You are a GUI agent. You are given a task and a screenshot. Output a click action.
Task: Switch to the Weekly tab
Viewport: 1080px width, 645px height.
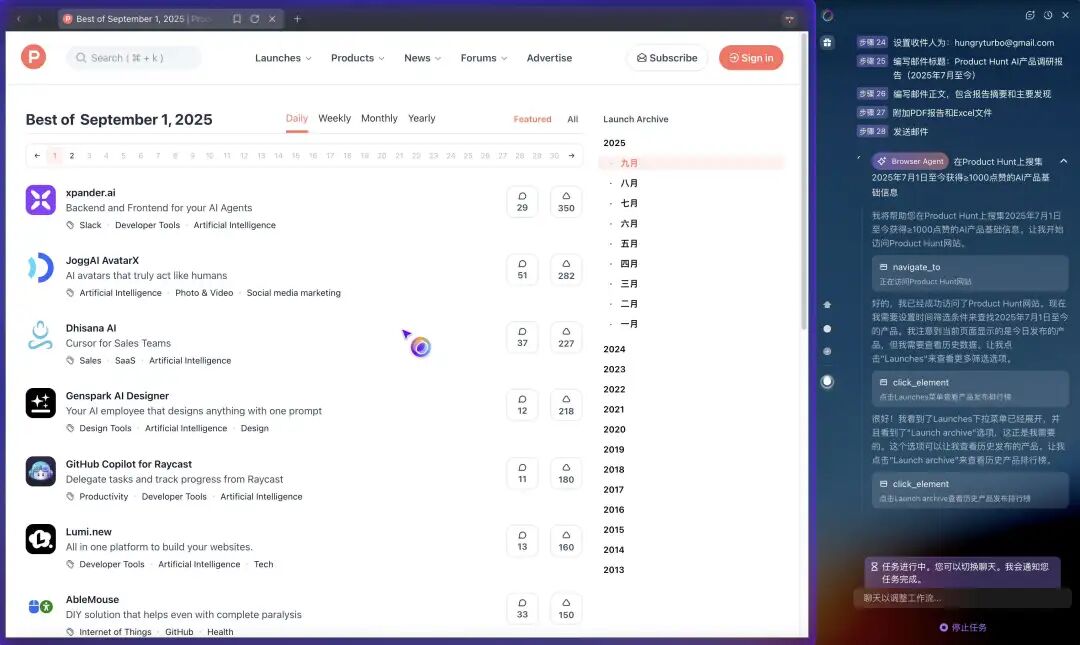[335, 119]
